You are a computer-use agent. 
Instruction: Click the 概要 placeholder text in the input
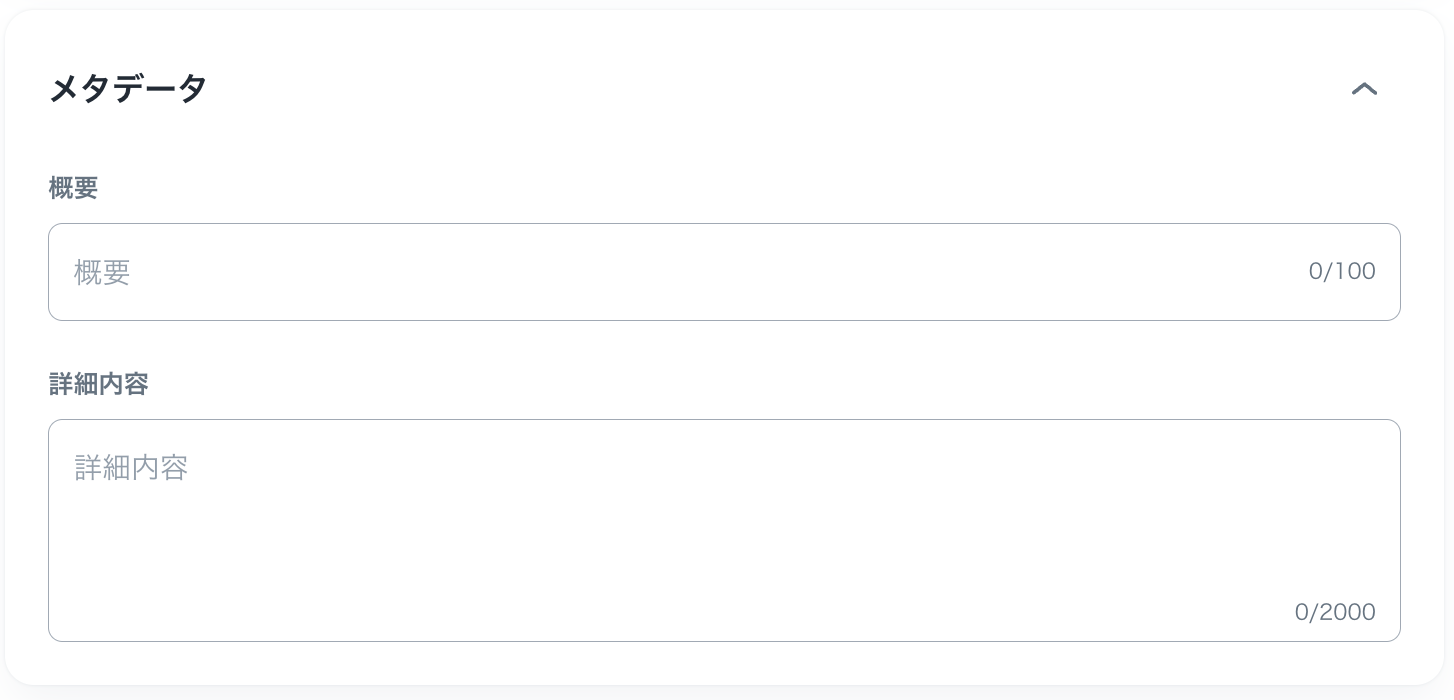102,272
